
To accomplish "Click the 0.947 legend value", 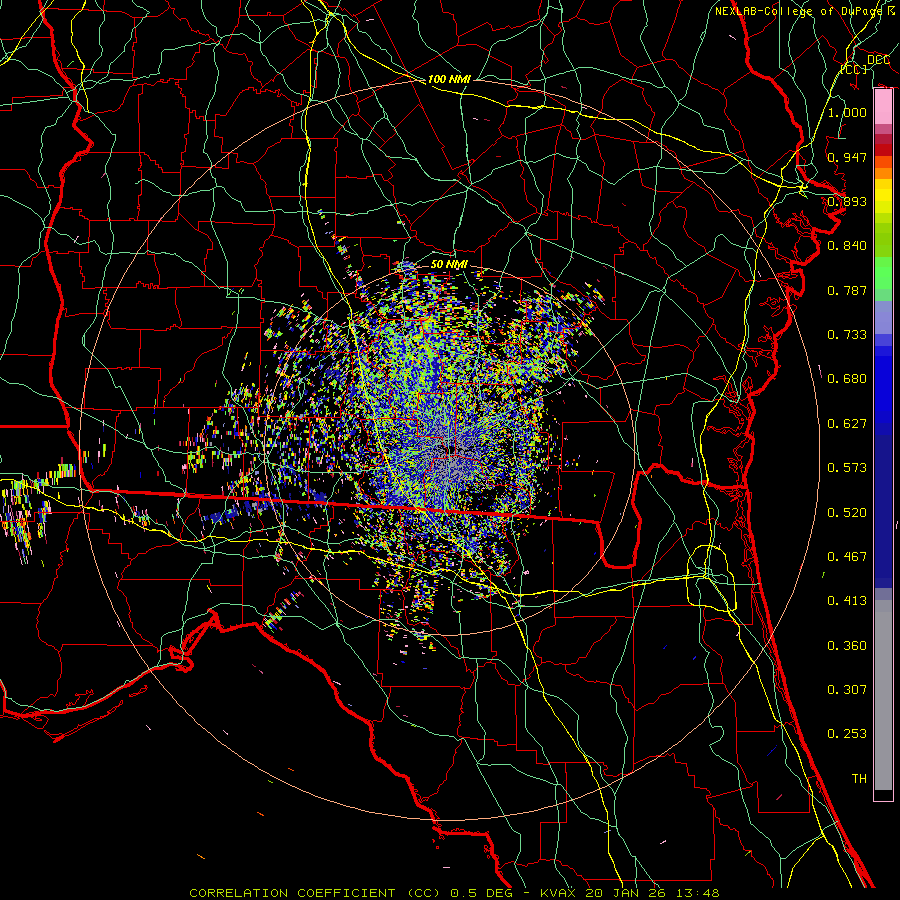I will [847, 157].
